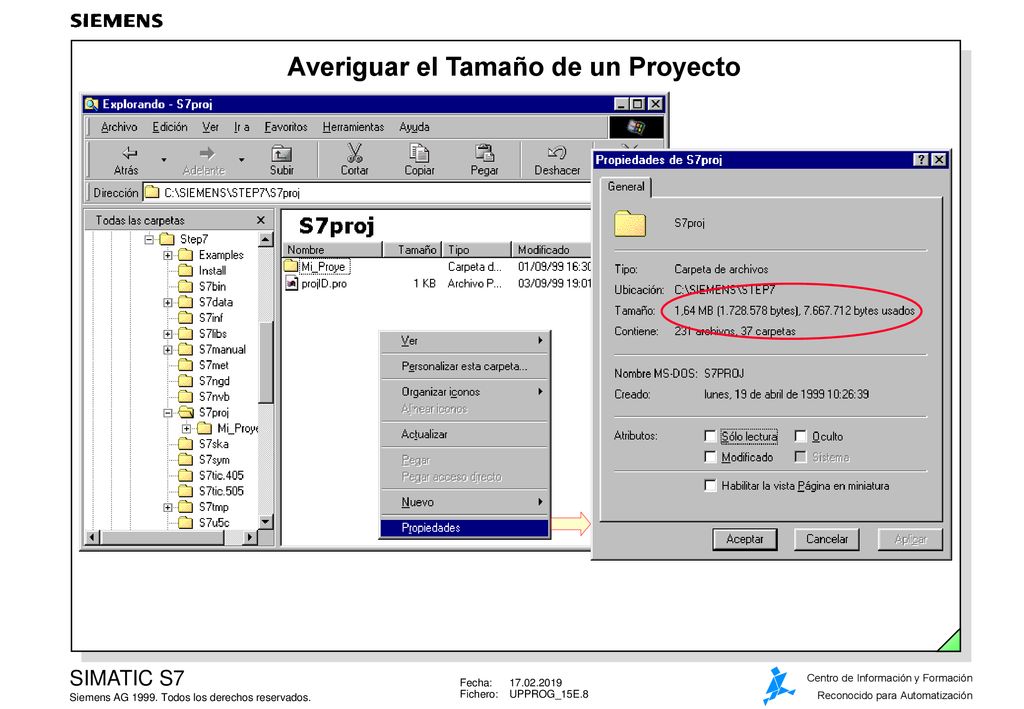Toggle the Oculto attribute checkbox
1024x709 pixels.
point(800,436)
